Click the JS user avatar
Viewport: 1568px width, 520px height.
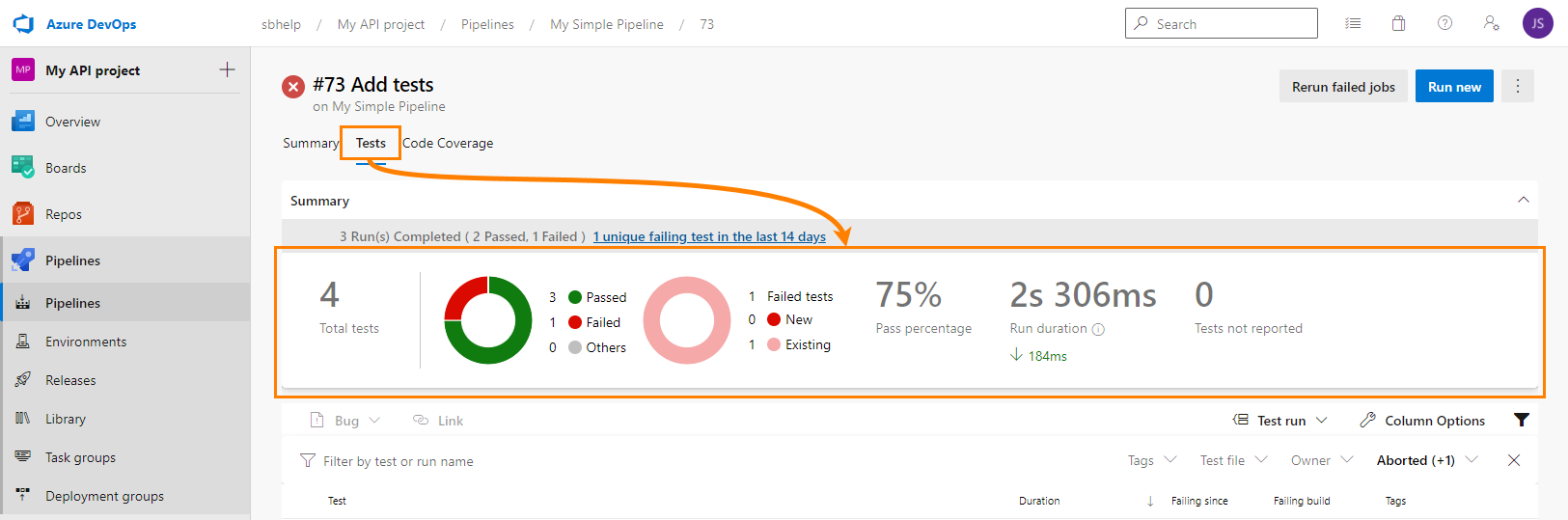(x=1537, y=23)
